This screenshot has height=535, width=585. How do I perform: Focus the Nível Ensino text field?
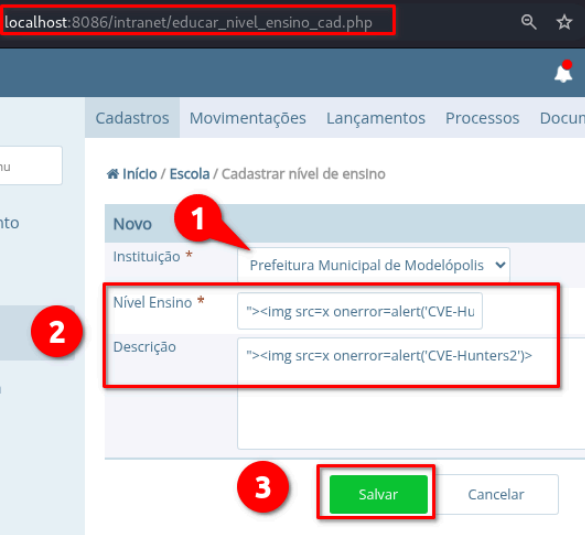(x=360, y=311)
